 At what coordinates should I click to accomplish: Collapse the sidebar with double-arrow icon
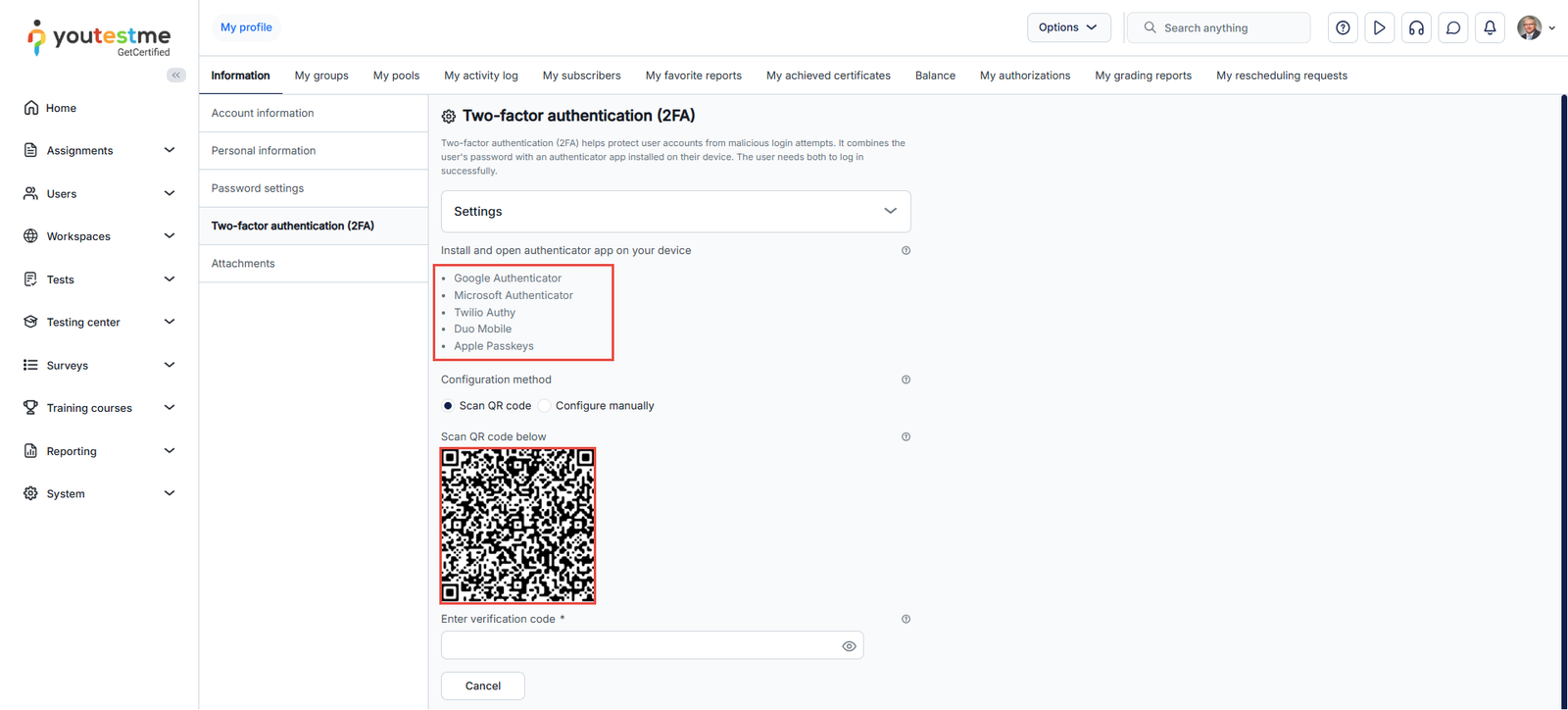point(176,75)
